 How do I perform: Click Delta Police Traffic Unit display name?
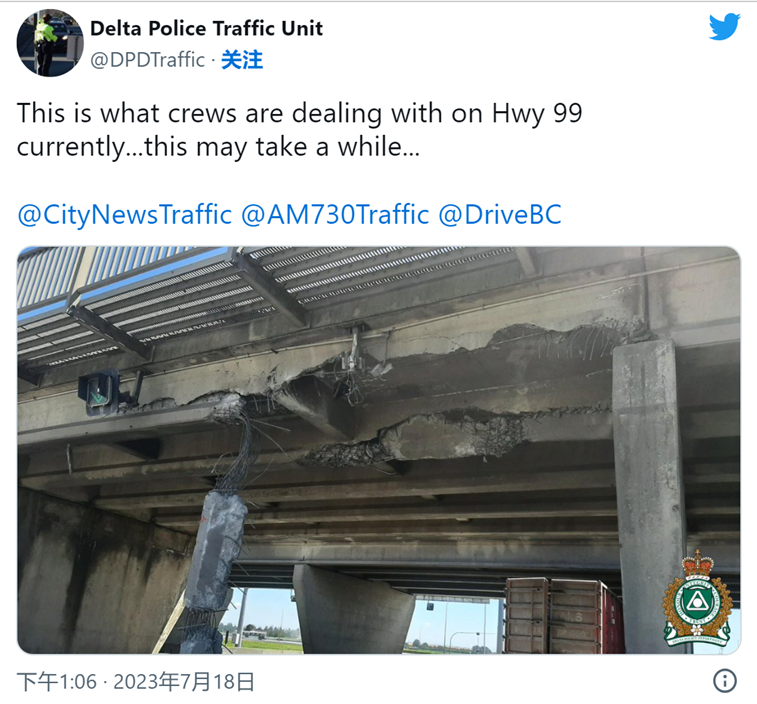(206, 28)
